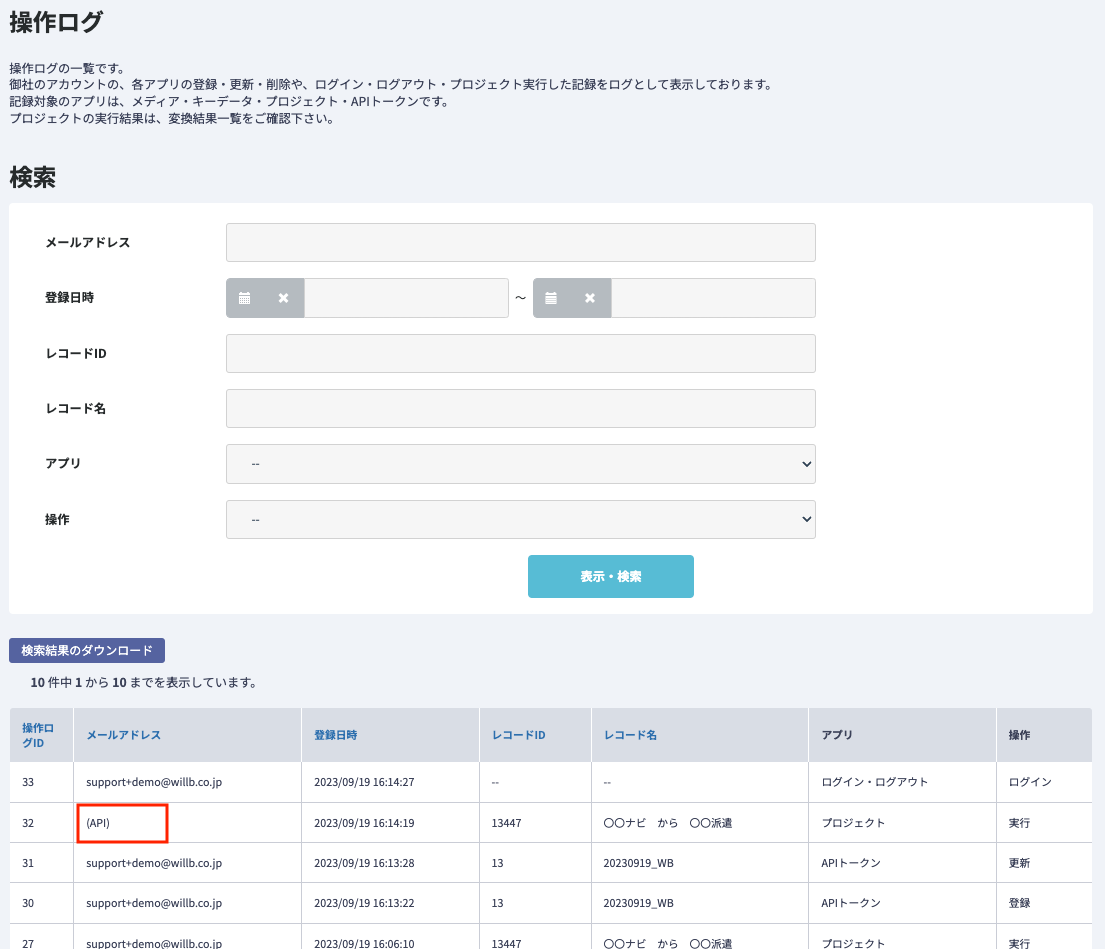Sort by 操作ログID column header
The height and width of the screenshot is (949, 1105).
37,735
